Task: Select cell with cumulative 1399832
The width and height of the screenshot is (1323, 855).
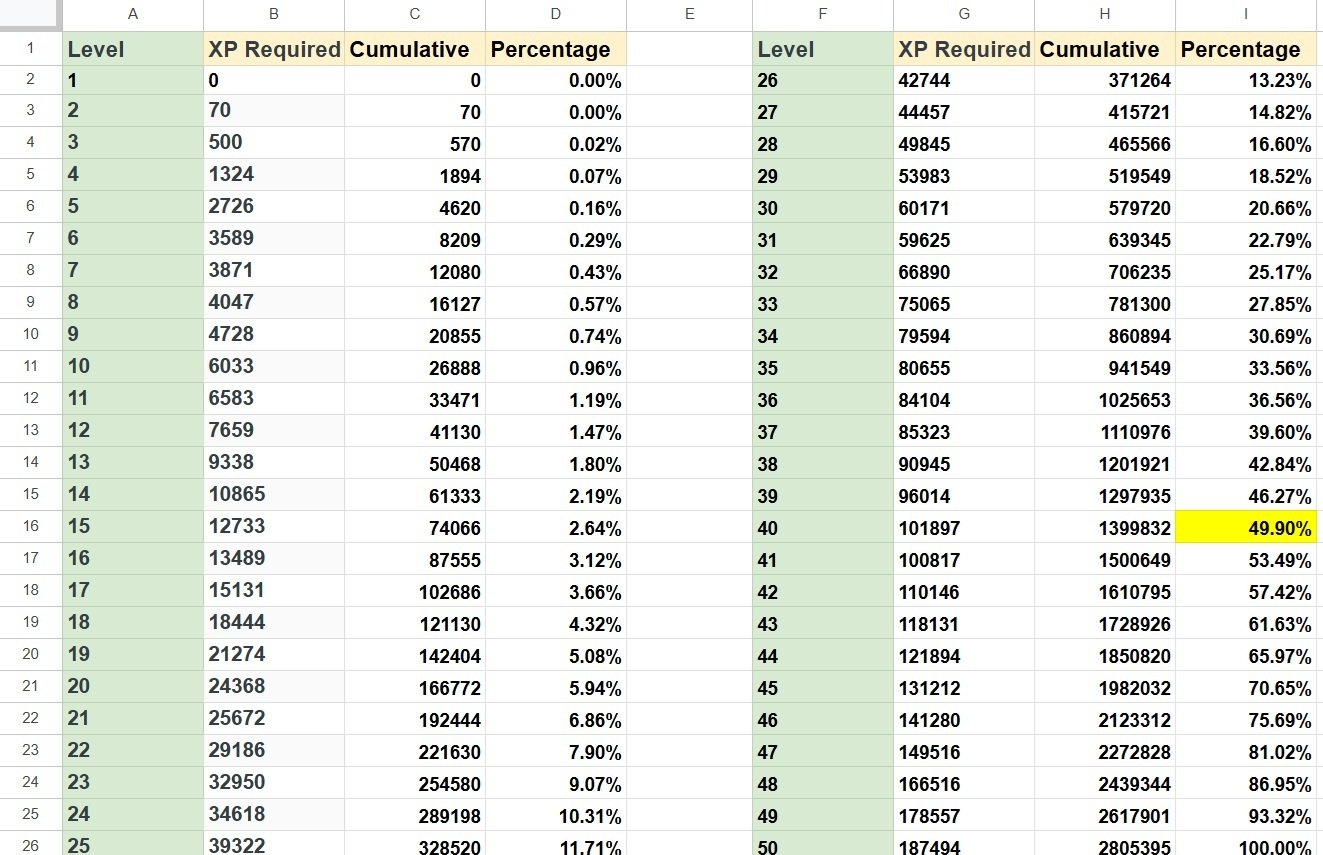Action: (x=1105, y=527)
